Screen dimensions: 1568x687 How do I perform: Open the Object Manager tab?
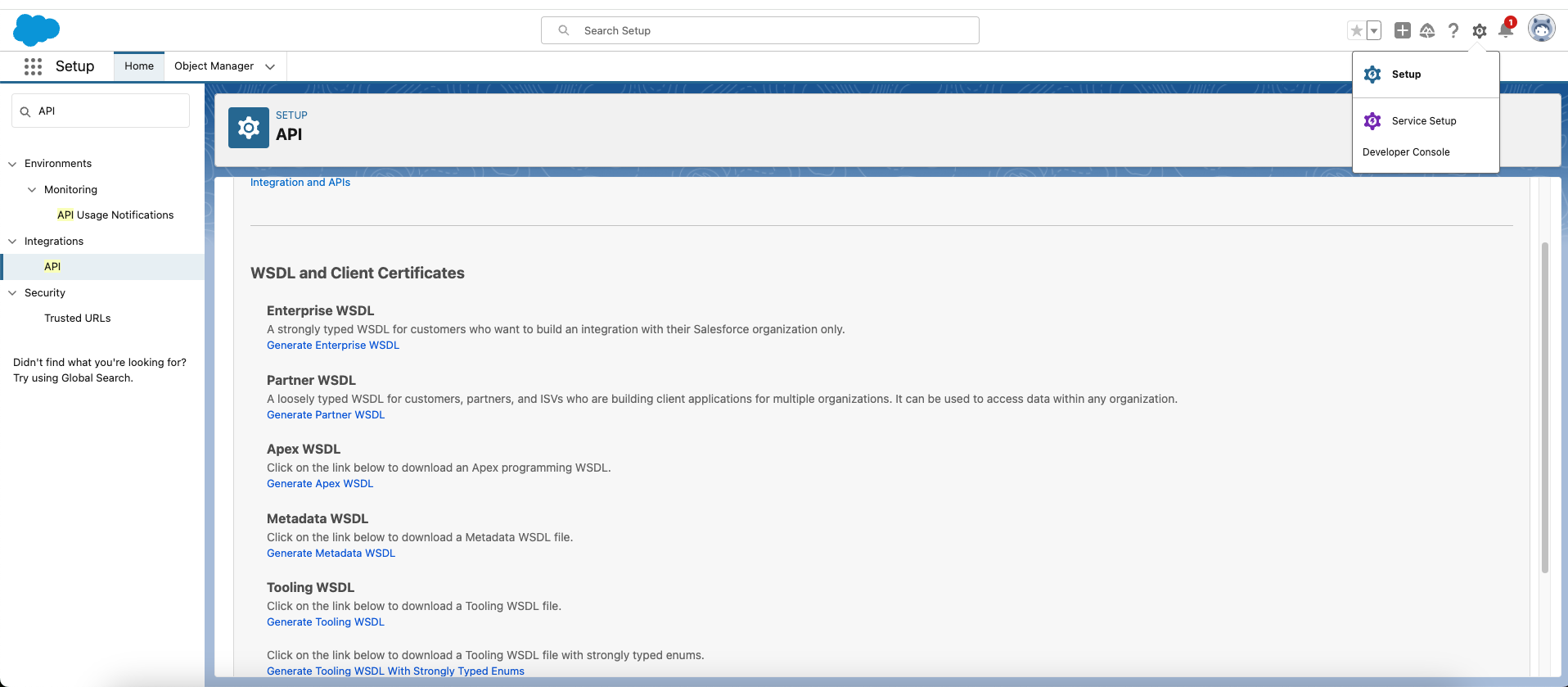pyautogui.click(x=214, y=66)
